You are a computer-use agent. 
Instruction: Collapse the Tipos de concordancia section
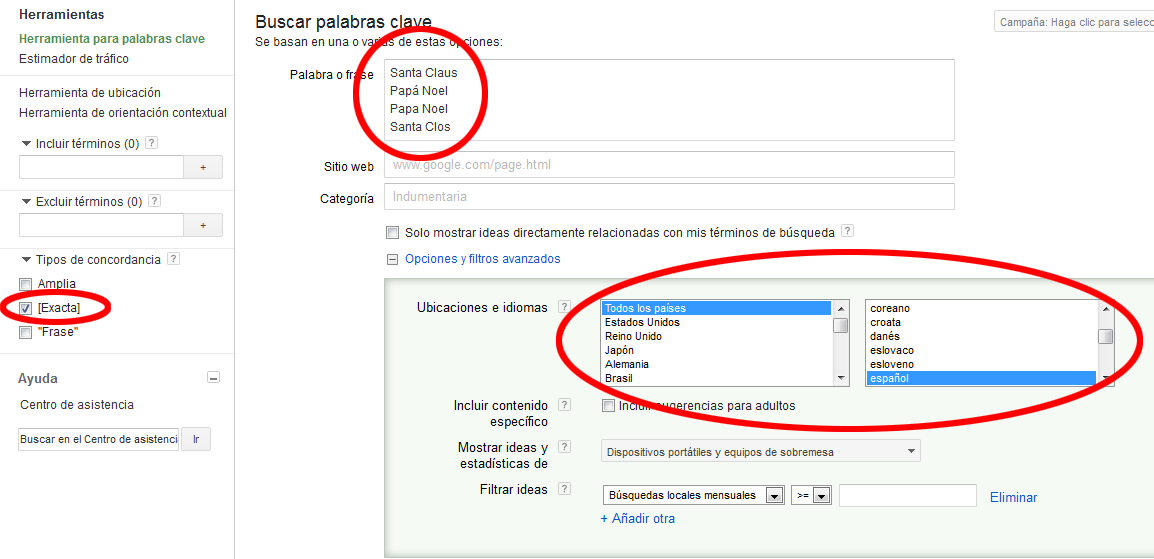(x=27, y=259)
